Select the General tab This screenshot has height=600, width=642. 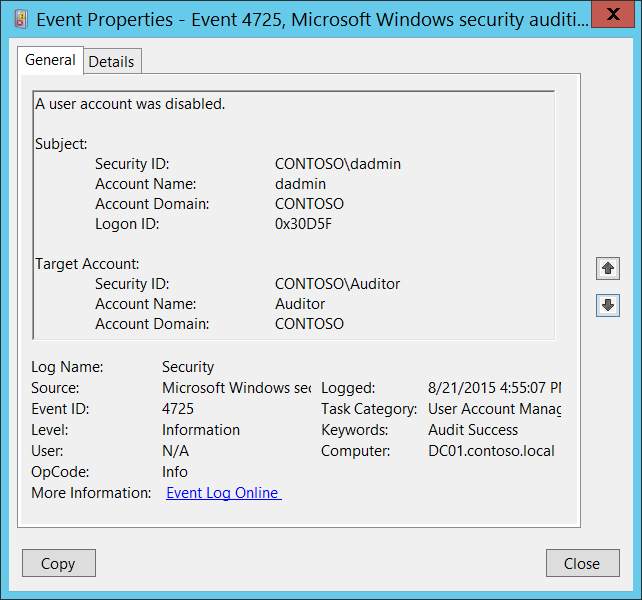coord(50,60)
